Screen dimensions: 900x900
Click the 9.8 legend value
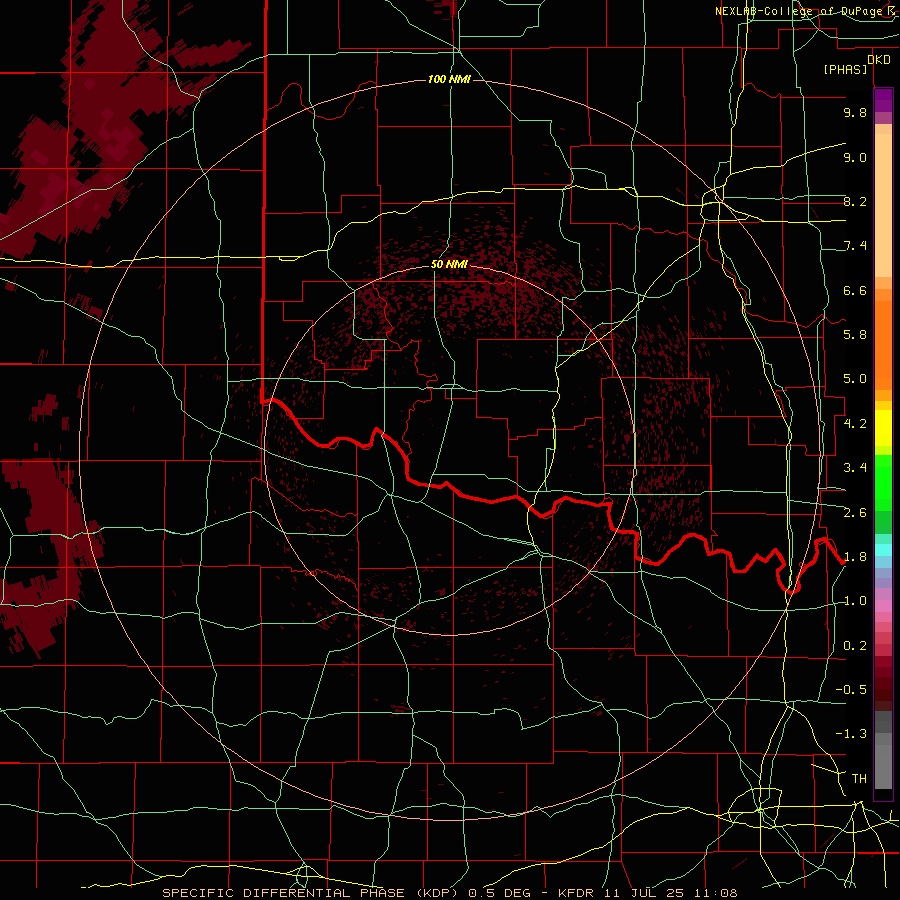click(855, 112)
